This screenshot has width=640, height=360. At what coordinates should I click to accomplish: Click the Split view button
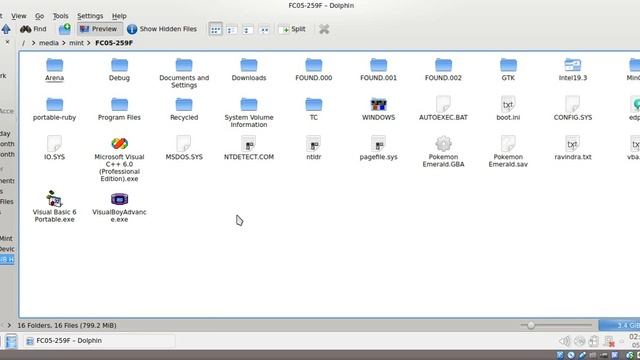(x=293, y=29)
